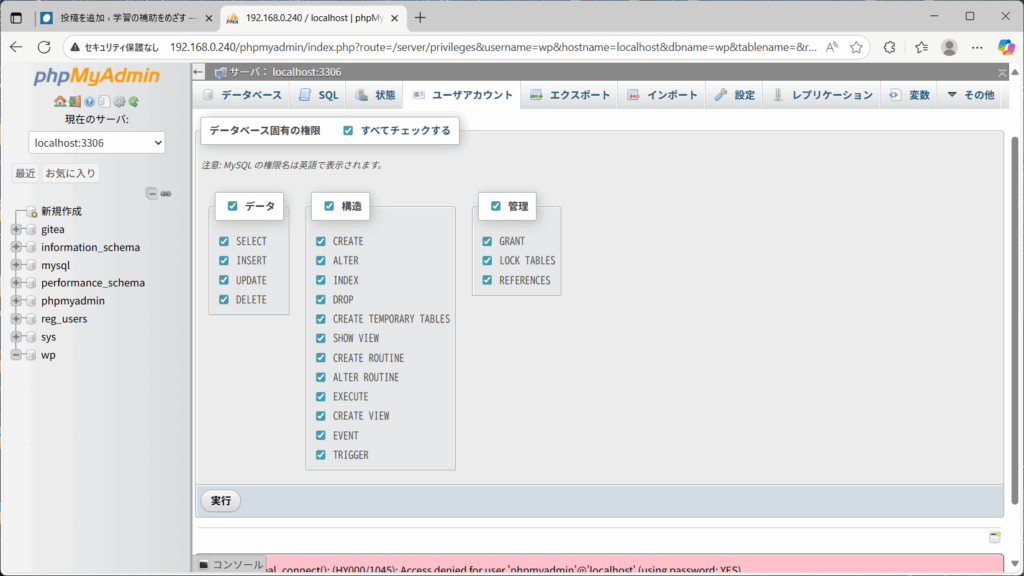Click the logout door icon in sidebar
The width and height of the screenshot is (1024, 576).
point(74,102)
